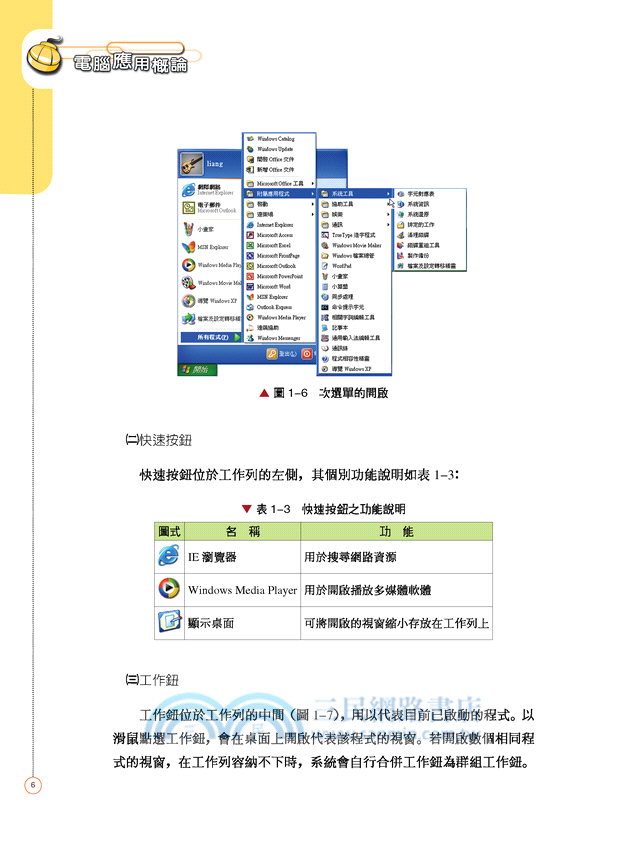Image resolution: width=629 pixels, height=860 pixels.
Task: Expand 系統工具 submenu arrow
Action: pos(388,194)
